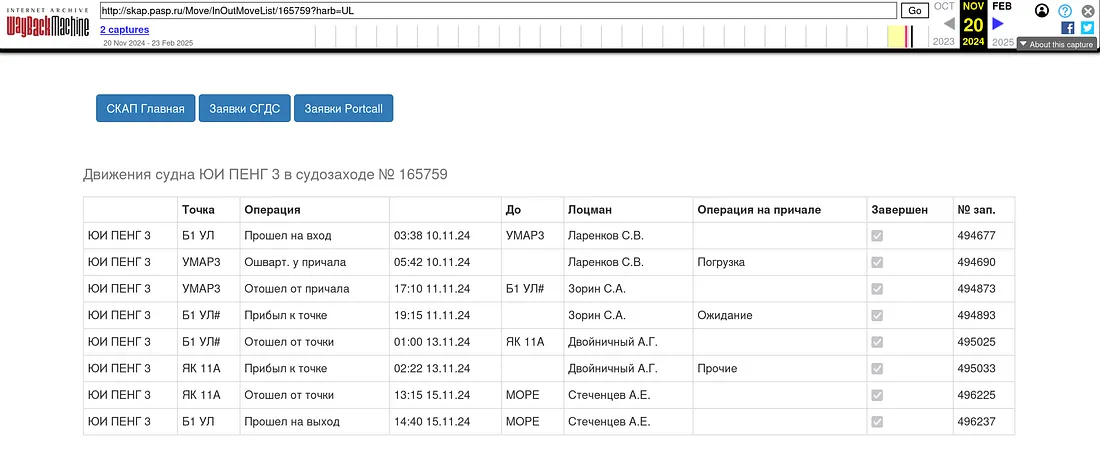The width and height of the screenshot is (1100, 456).
Task: Select FEB month in capture navigation
Action: click(1002, 6)
